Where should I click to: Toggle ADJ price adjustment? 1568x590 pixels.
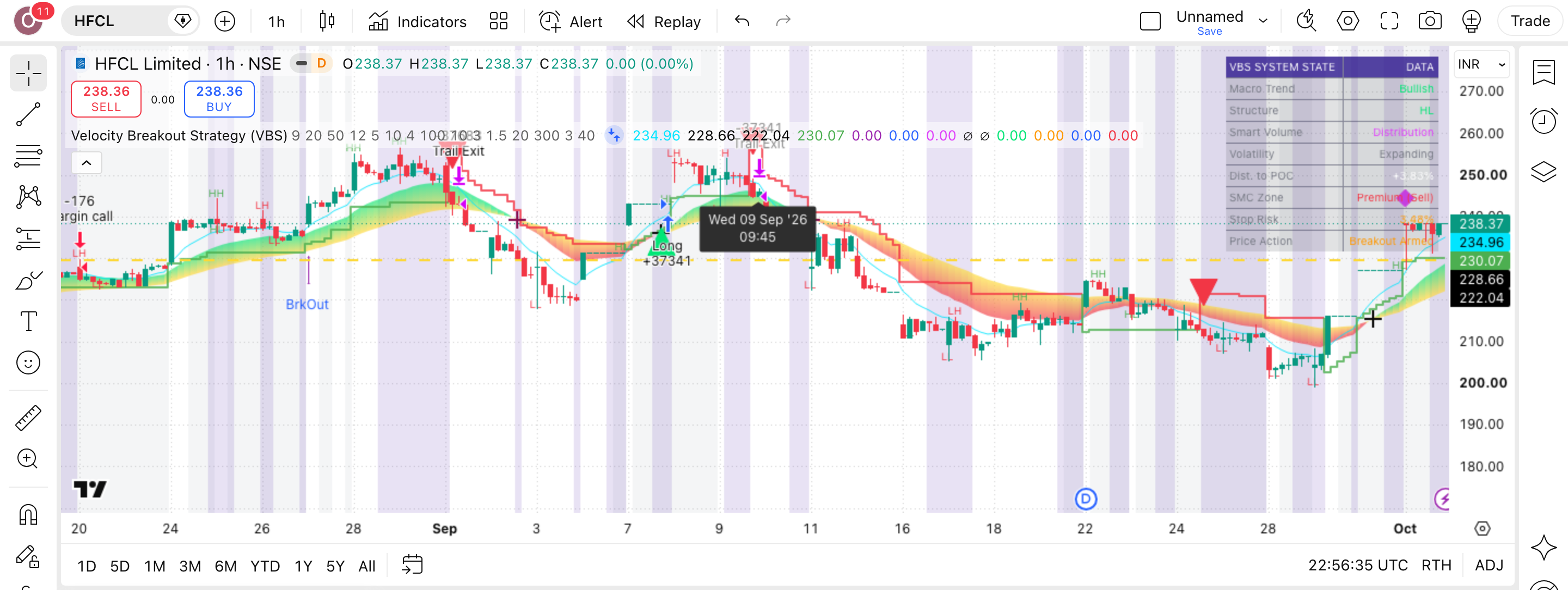(x=1489, y=566)
